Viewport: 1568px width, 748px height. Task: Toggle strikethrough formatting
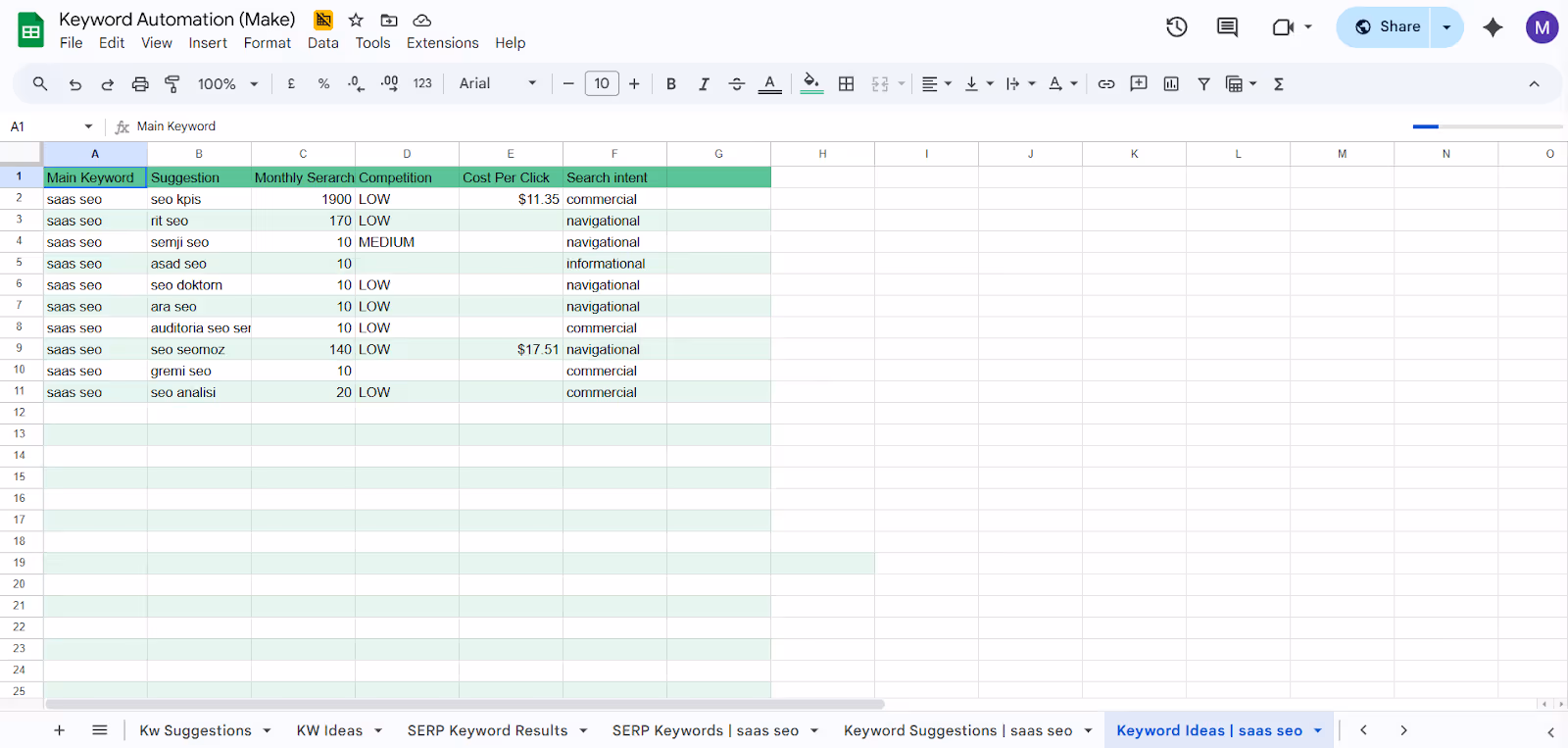click(737, 84)
